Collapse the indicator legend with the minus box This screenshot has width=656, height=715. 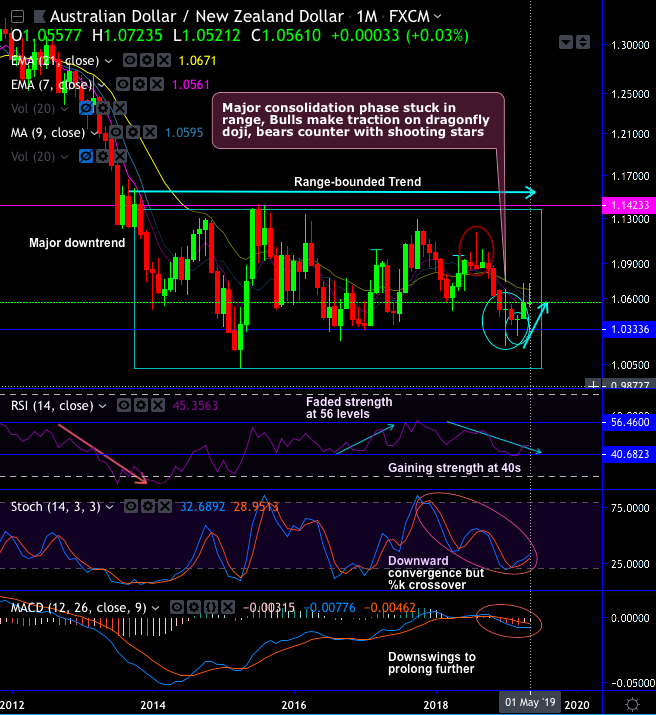17,17
